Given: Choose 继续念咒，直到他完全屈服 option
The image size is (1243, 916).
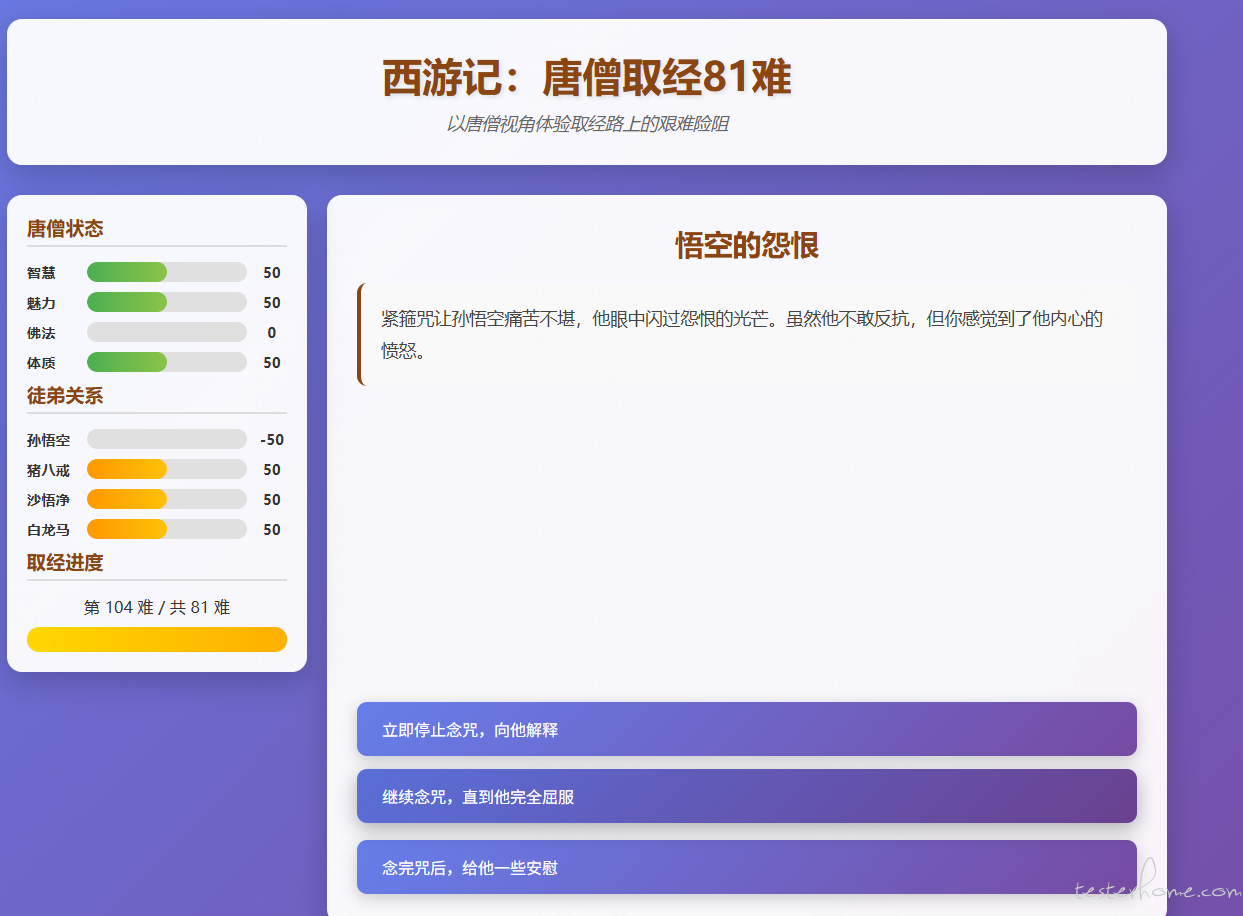Looking at the screenshot, I should 746,796.
